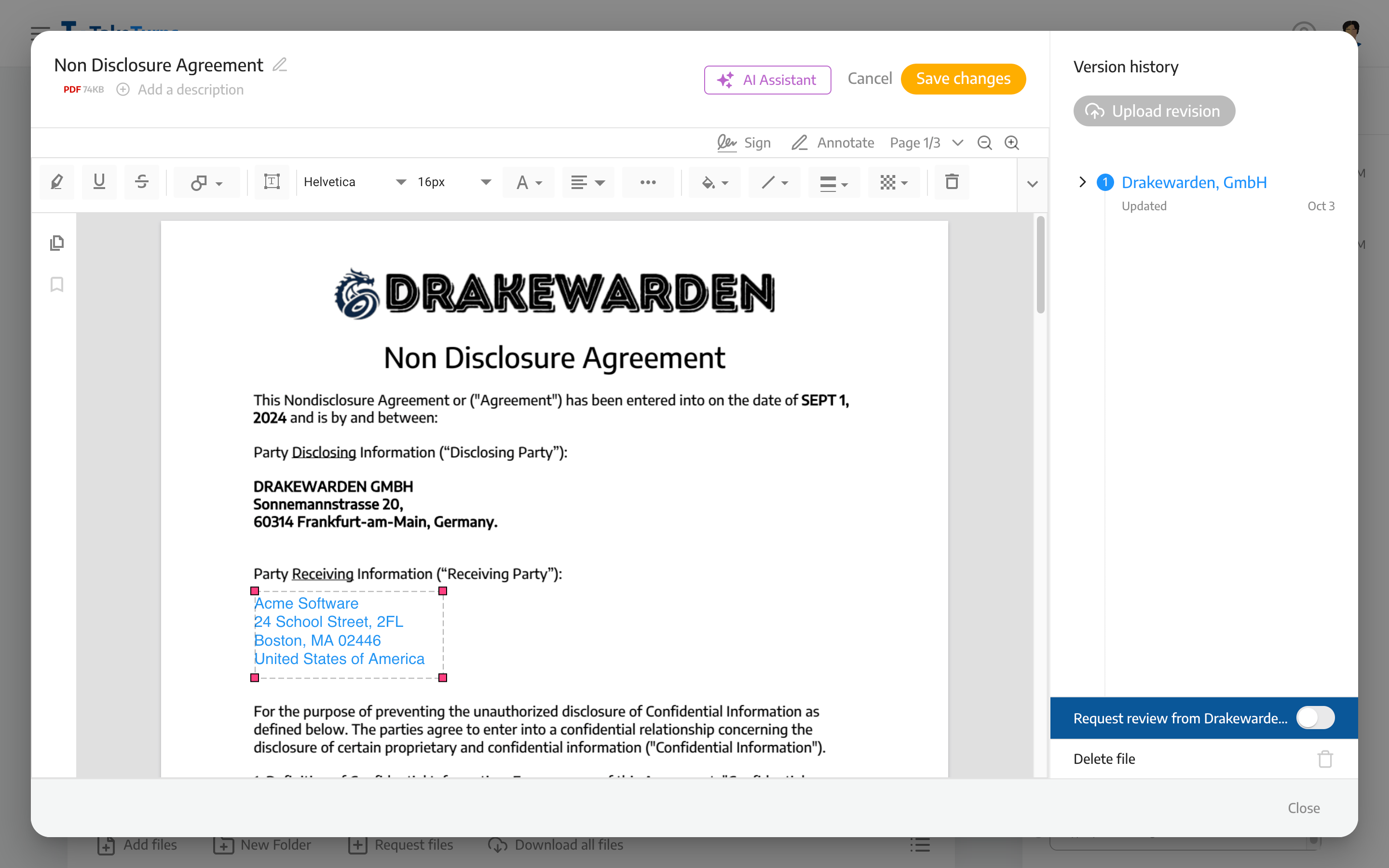
Task: Open the Page 1/3 selector
Action: 926,142
